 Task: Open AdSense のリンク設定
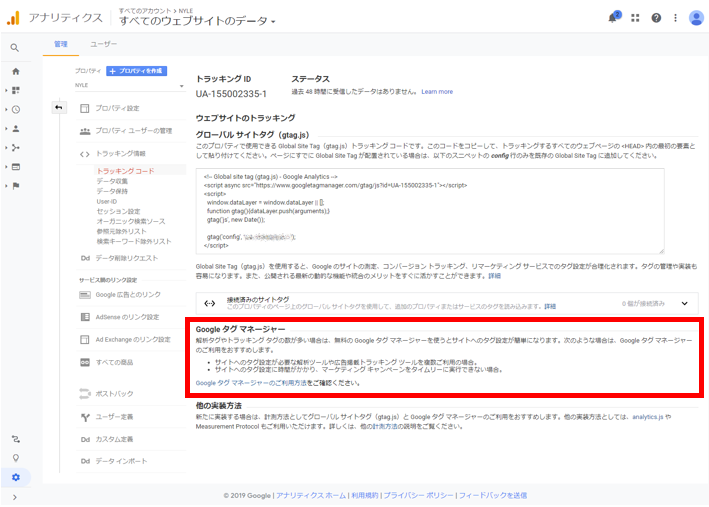click(127, 317)
